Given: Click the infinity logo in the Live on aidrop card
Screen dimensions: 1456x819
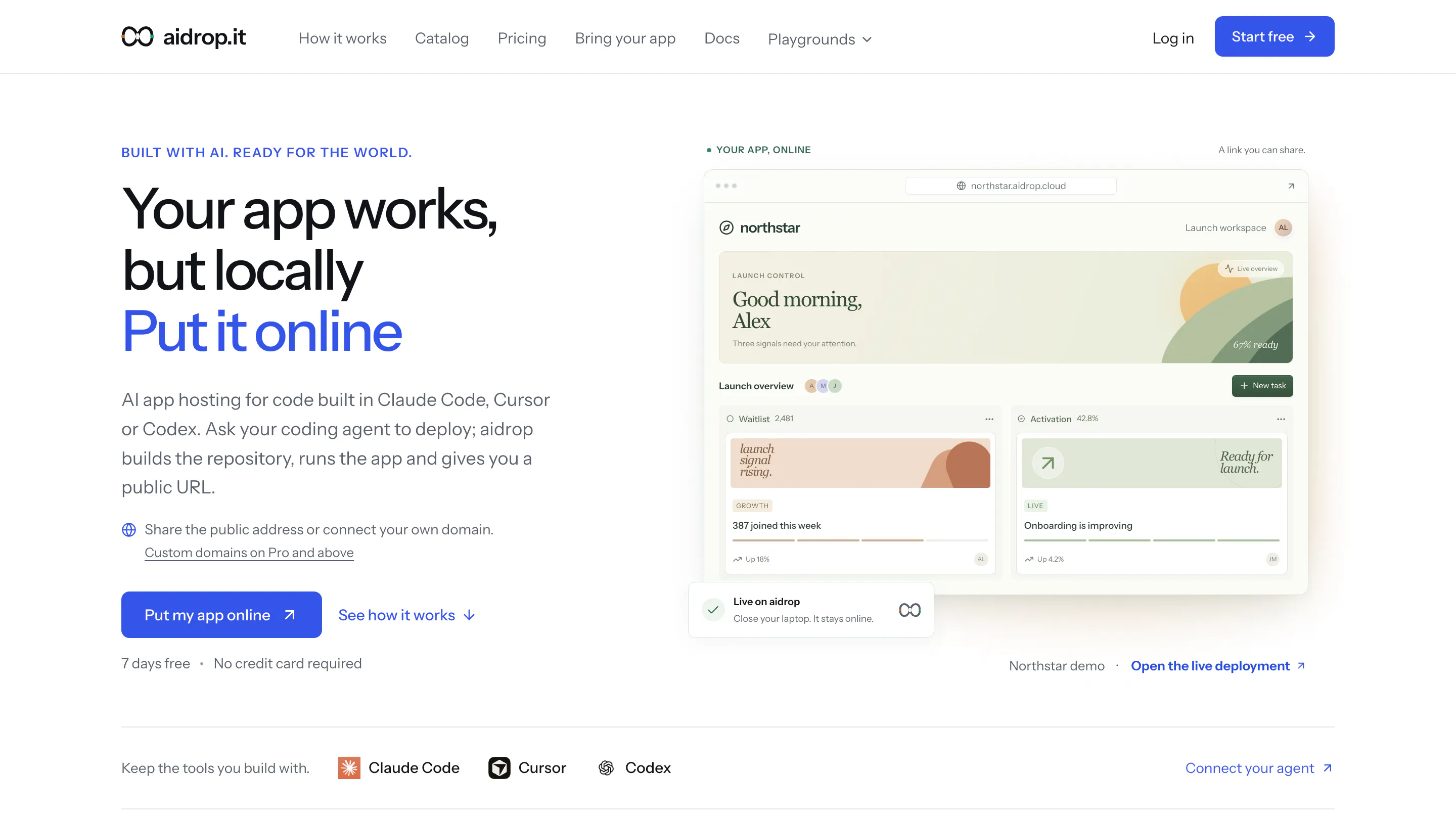Looking at the screenshot, I should (x=909, y=609).
